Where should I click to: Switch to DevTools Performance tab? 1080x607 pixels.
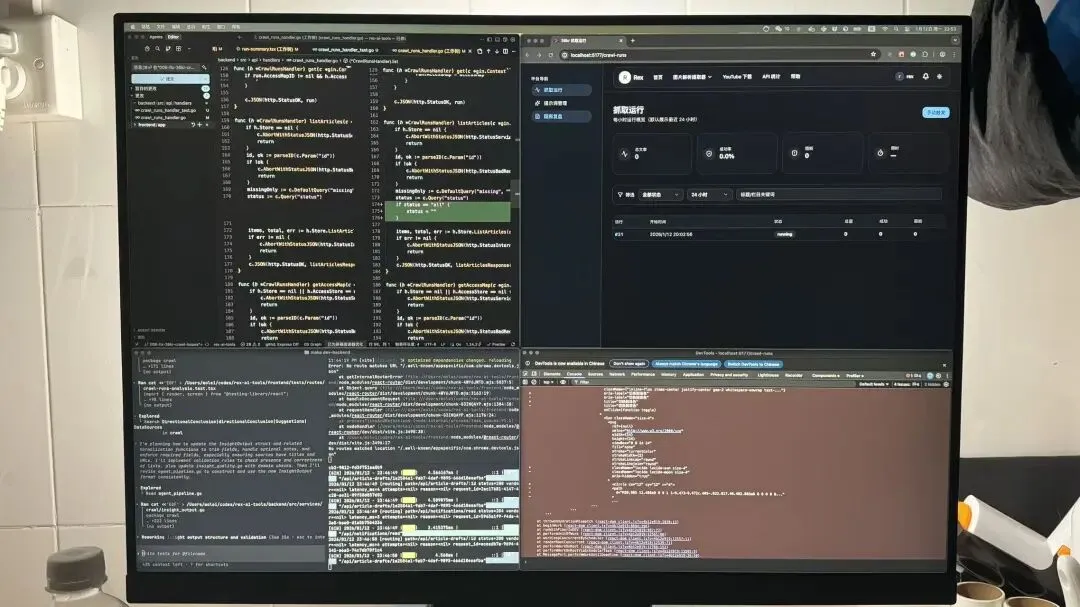tap(643, 375)
